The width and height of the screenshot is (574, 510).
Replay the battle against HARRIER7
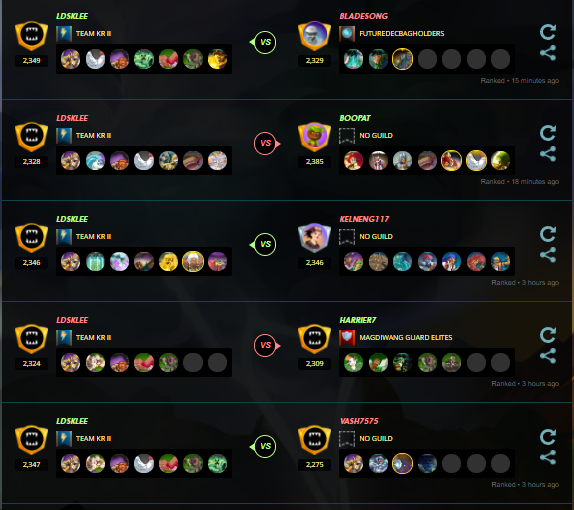pyautogui.click(x=548, y=335)
